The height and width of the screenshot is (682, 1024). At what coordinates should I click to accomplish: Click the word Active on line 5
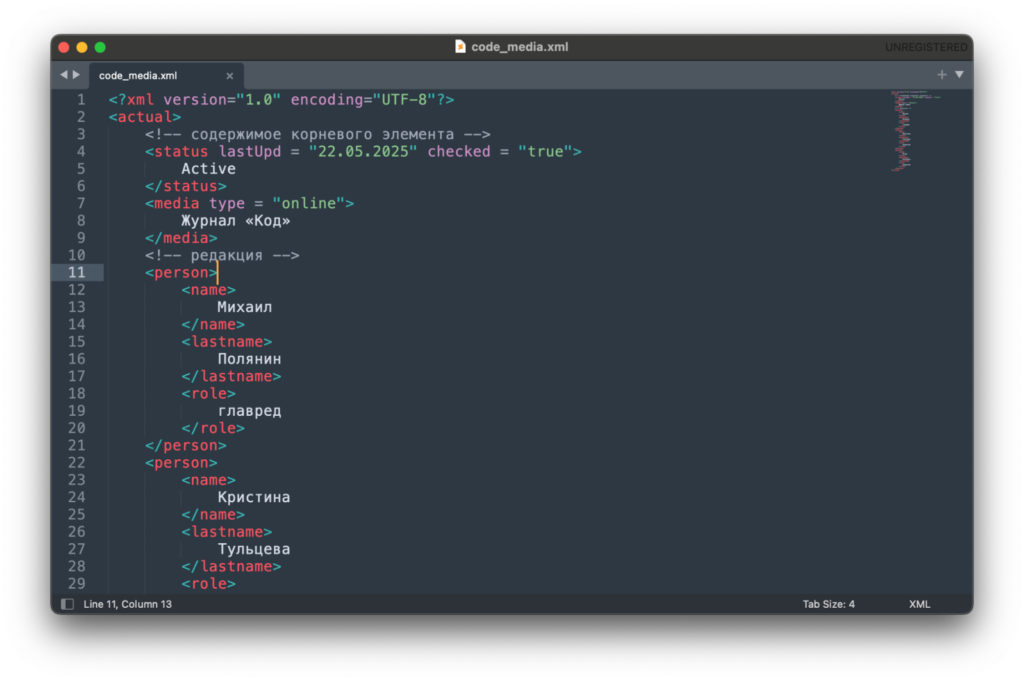pos(208,168)
